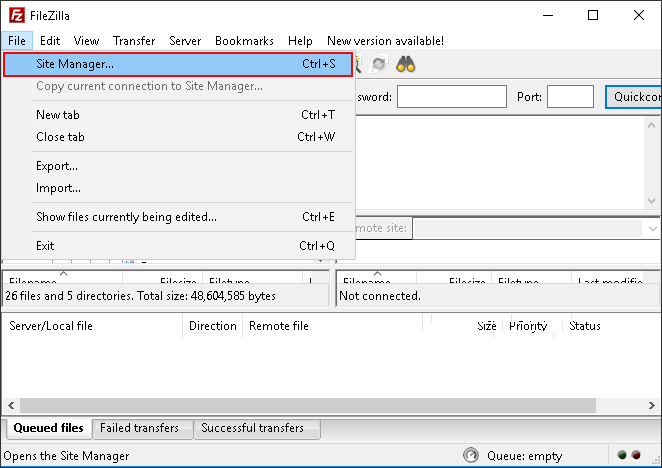The height and width of the screenshot is (468, 662).
Task: Click the FileZilla logo icon
Action: (17, 16)
